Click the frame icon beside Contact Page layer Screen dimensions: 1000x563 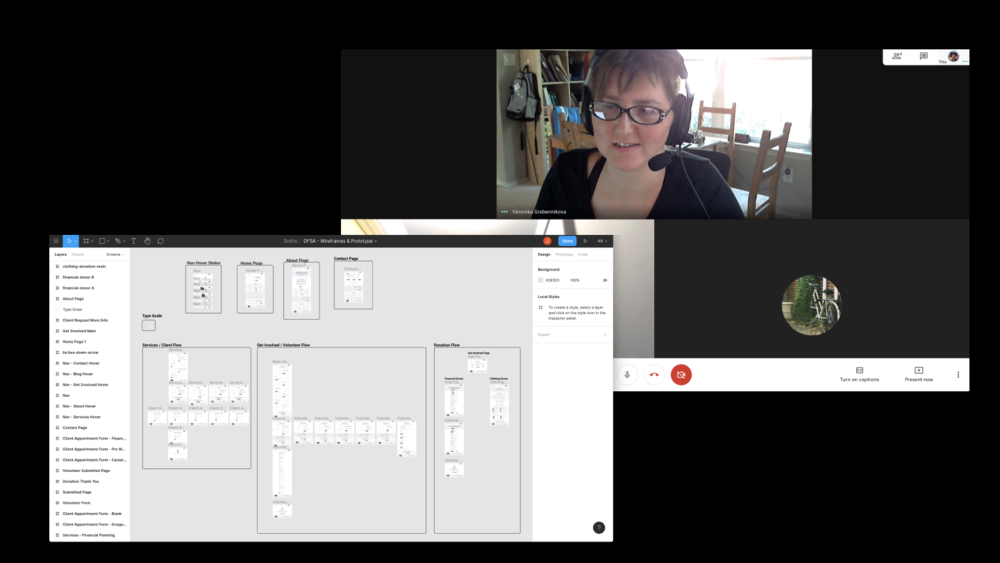pos(57,427)
